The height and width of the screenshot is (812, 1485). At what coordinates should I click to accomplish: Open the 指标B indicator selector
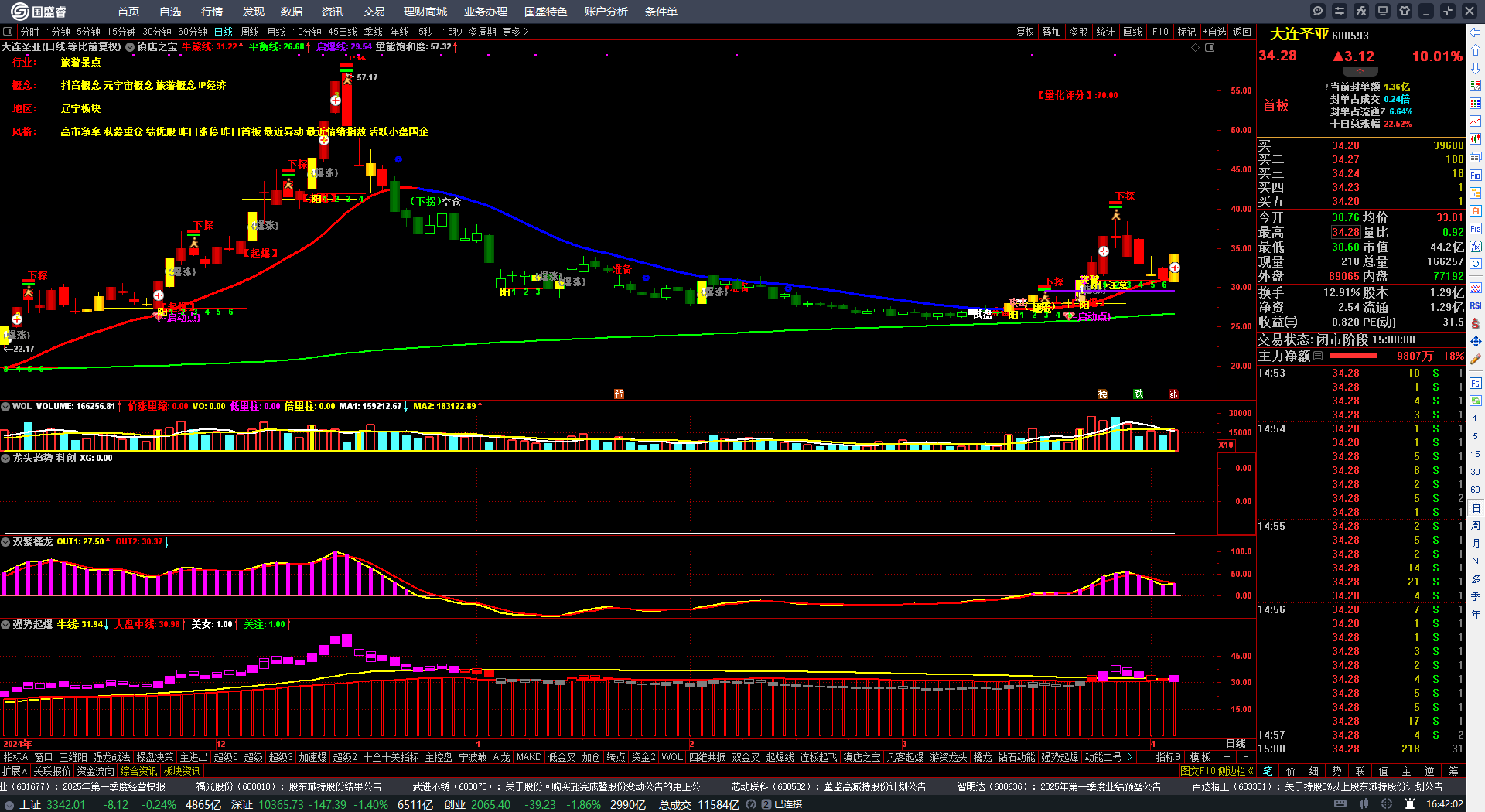pos(1168,757)
